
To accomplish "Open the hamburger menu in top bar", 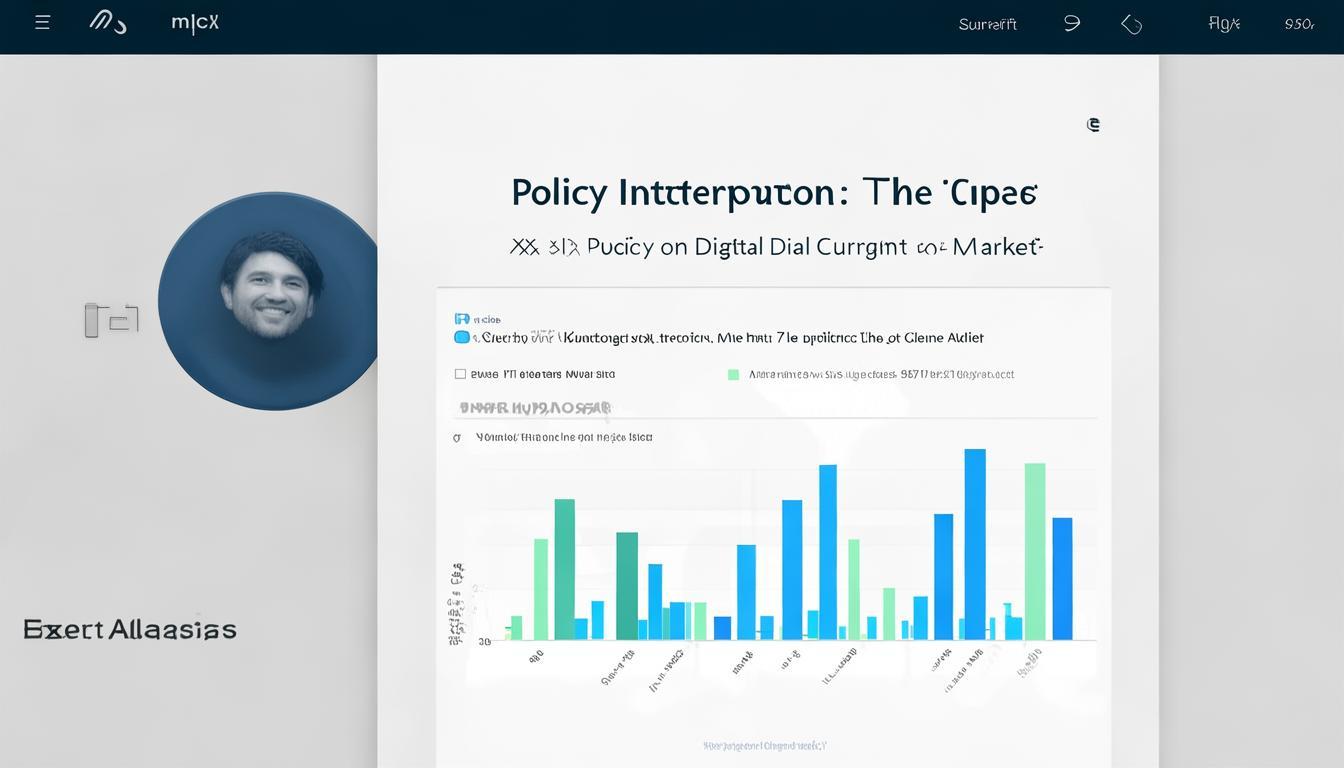I will point(42,23).
